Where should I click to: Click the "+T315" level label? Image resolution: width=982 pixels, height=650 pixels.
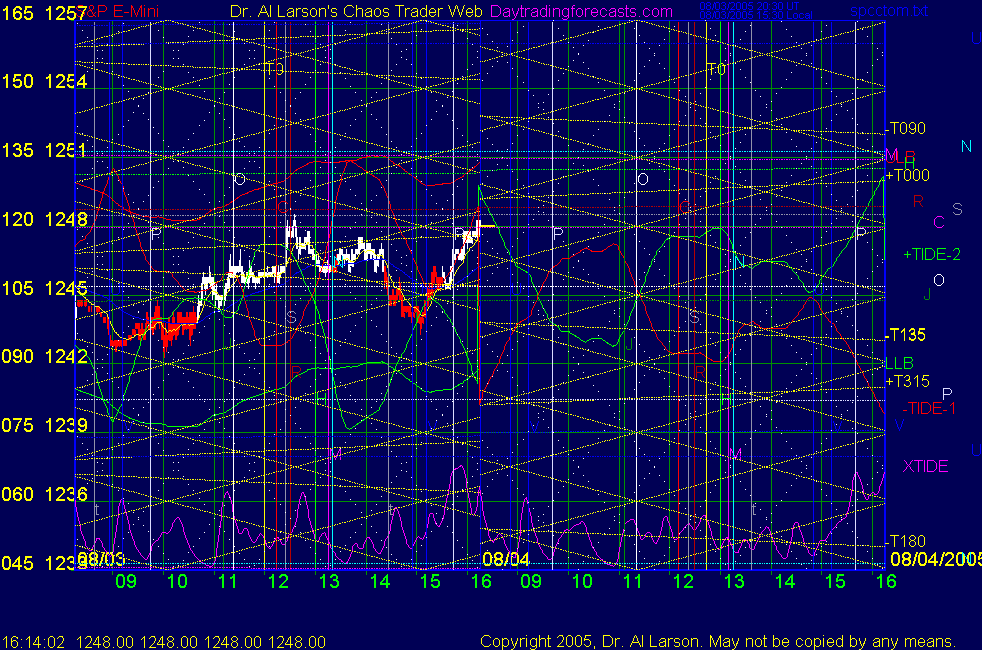[x=907, y=381]
